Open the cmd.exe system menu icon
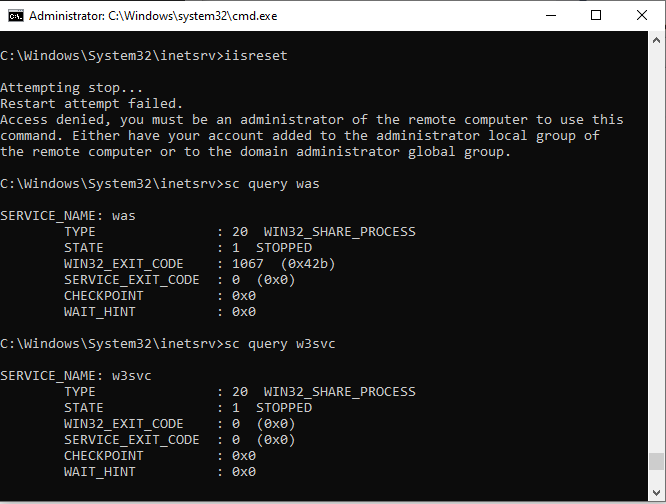This screenshot has width=666, height=504. tap(16, 16)
